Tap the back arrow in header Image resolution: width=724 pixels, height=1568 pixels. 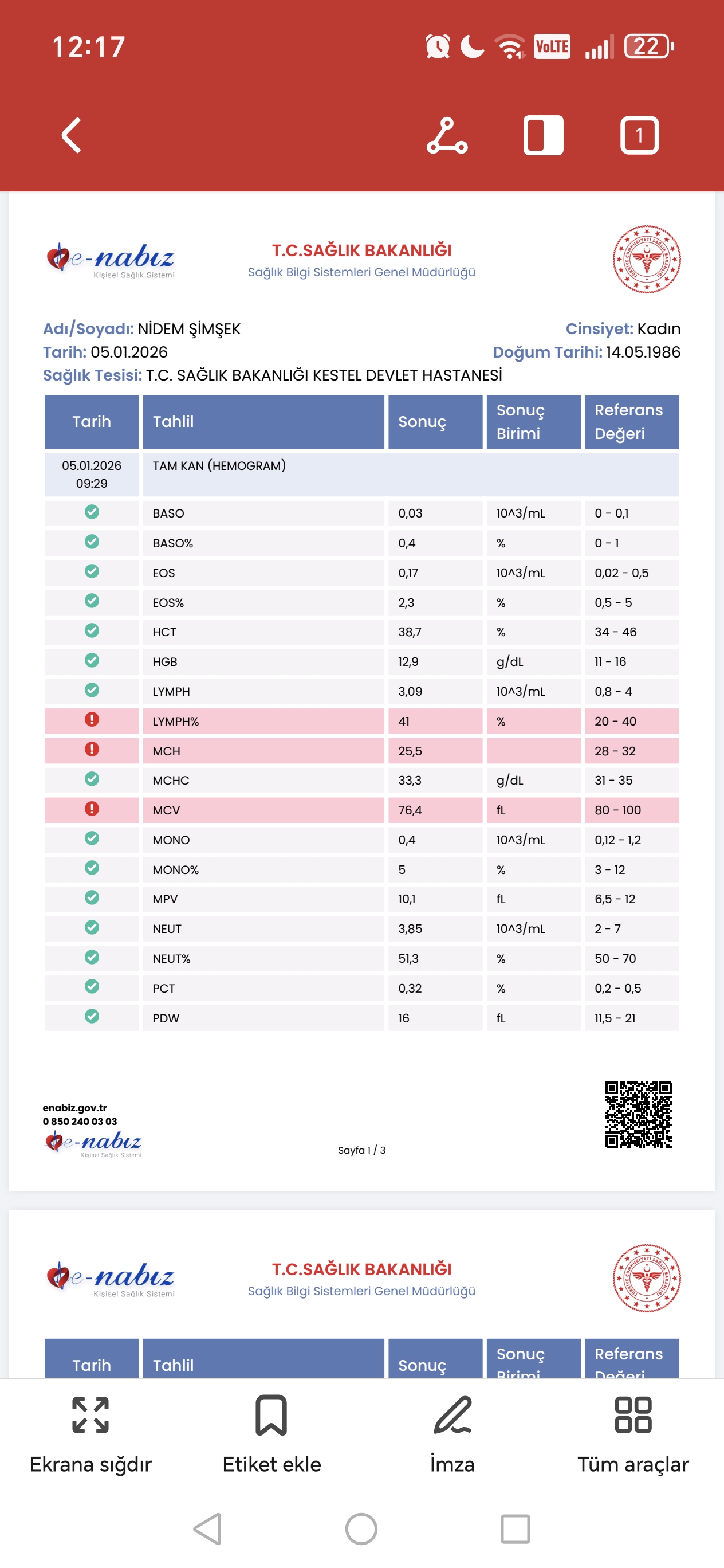tap(72, 135)
